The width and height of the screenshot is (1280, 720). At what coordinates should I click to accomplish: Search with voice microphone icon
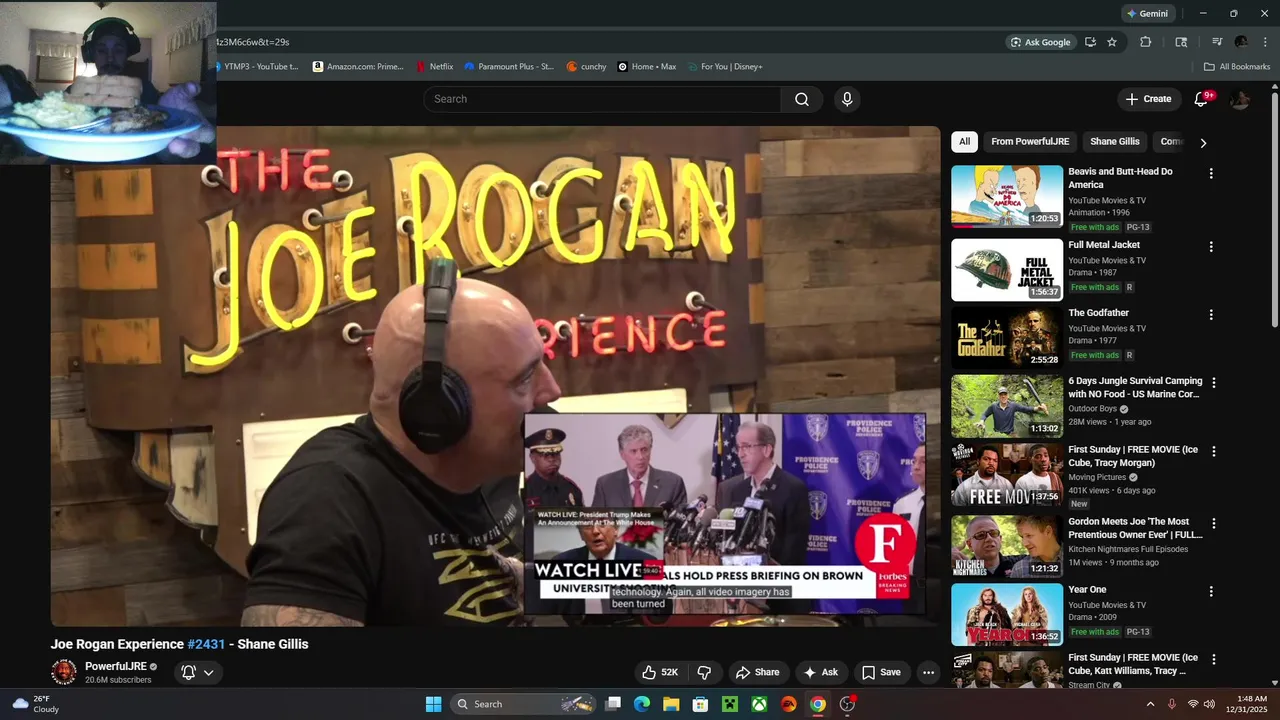click(x=847, y=99)
